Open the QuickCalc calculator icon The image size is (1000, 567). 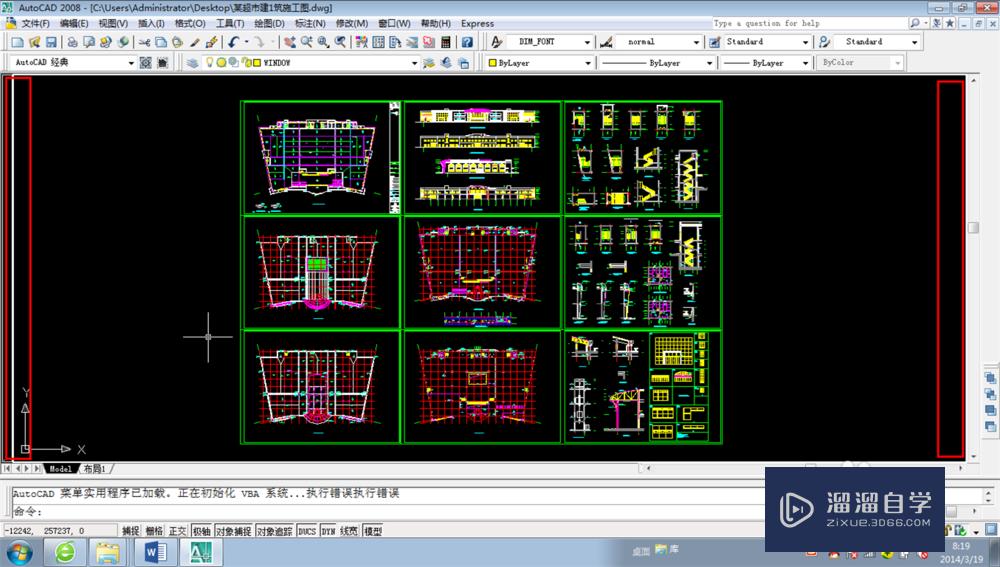pos(446,42)
